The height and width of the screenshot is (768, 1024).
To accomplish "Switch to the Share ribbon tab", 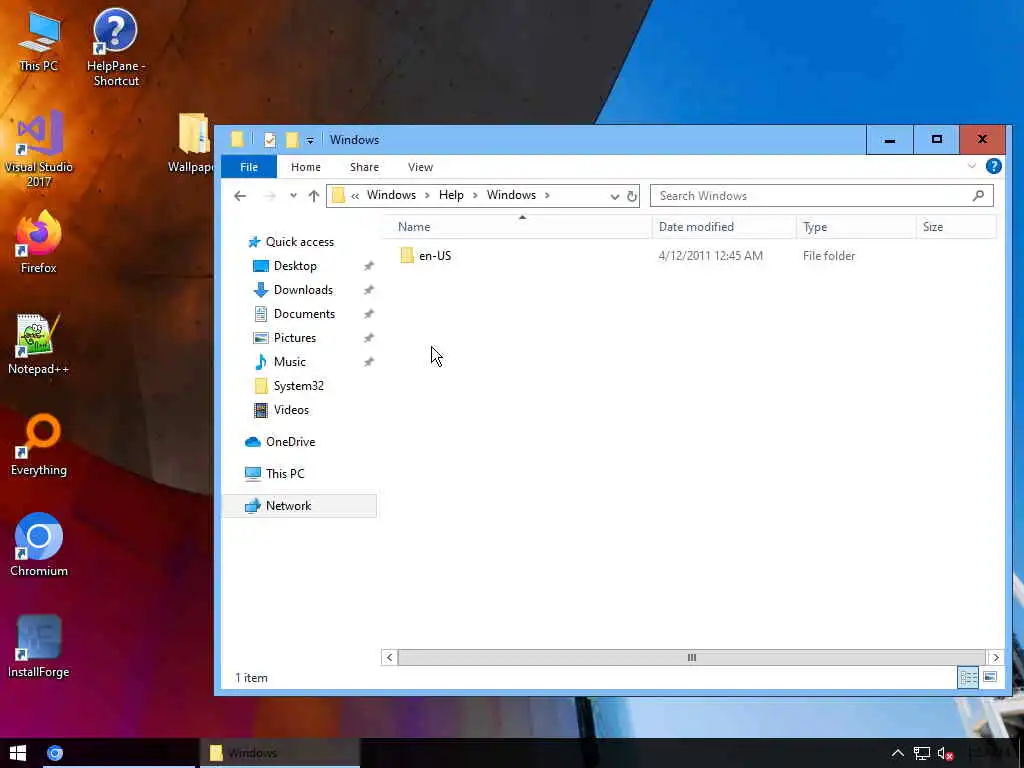I will 364,167.
